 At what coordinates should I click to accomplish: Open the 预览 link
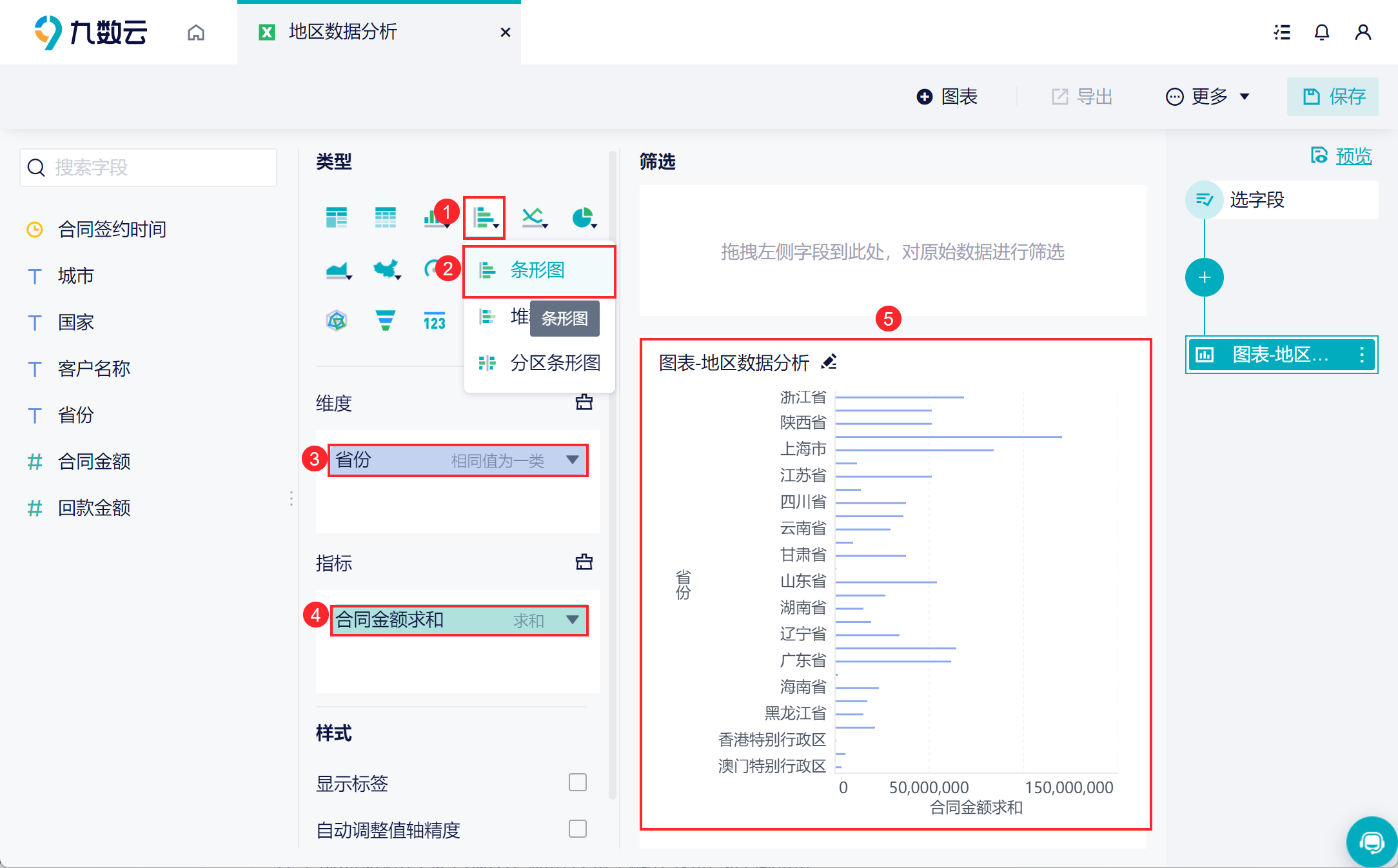[x=1353, y=156]
